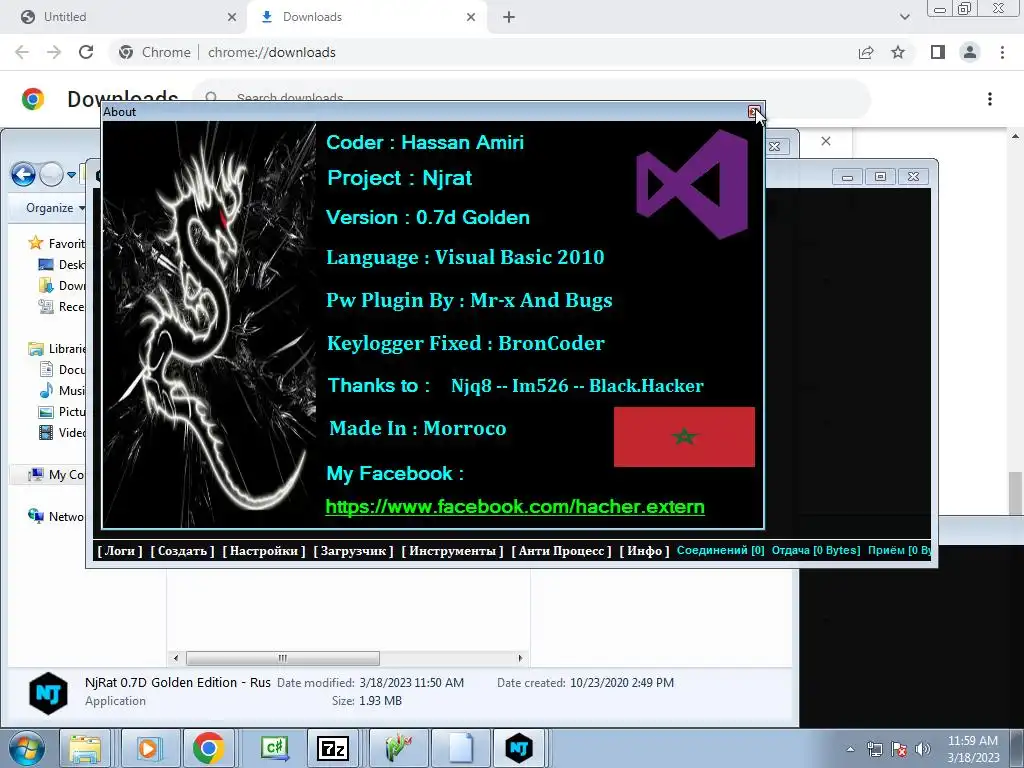1024x768 pixels.
Task: Go forward in Chrome
Action: pos(54,52)
